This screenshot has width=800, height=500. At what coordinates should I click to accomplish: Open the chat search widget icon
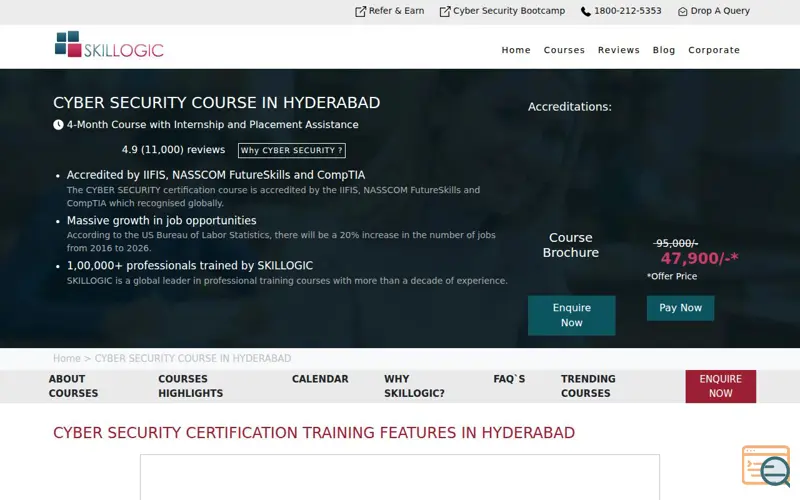[767, 466]
